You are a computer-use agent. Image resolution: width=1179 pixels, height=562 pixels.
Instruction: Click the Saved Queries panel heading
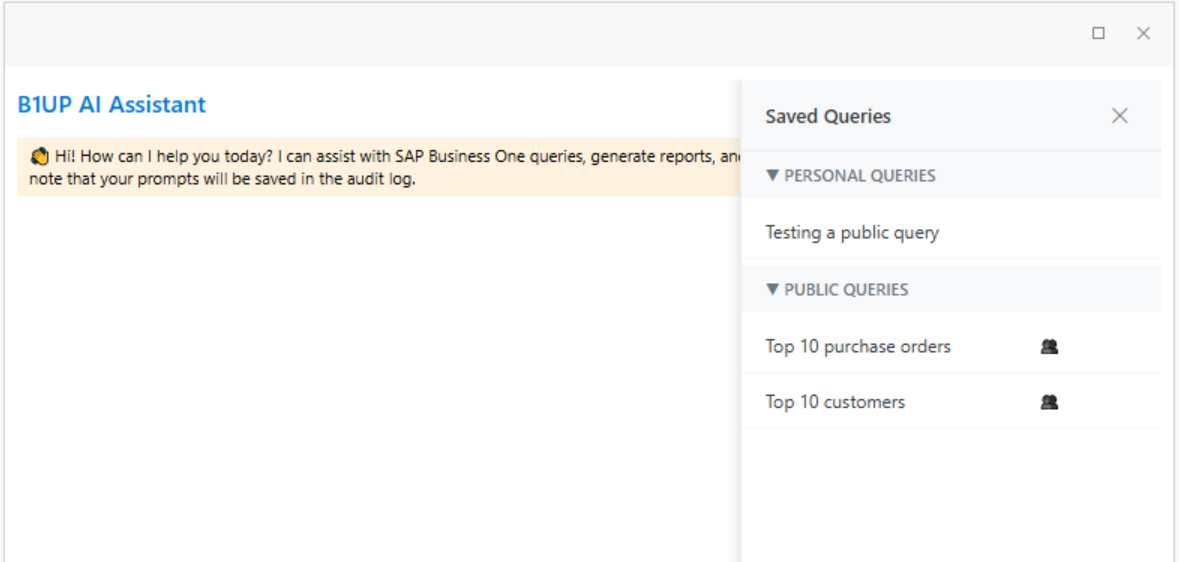[828, 117]
